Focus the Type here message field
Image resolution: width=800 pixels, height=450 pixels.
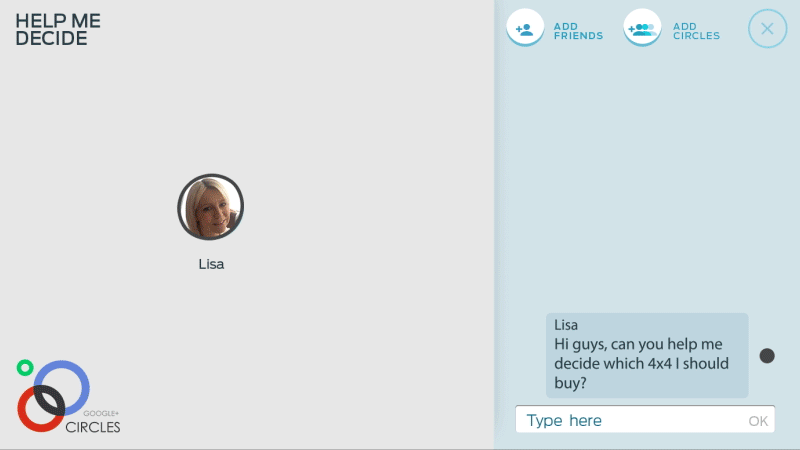coord(645,419)
